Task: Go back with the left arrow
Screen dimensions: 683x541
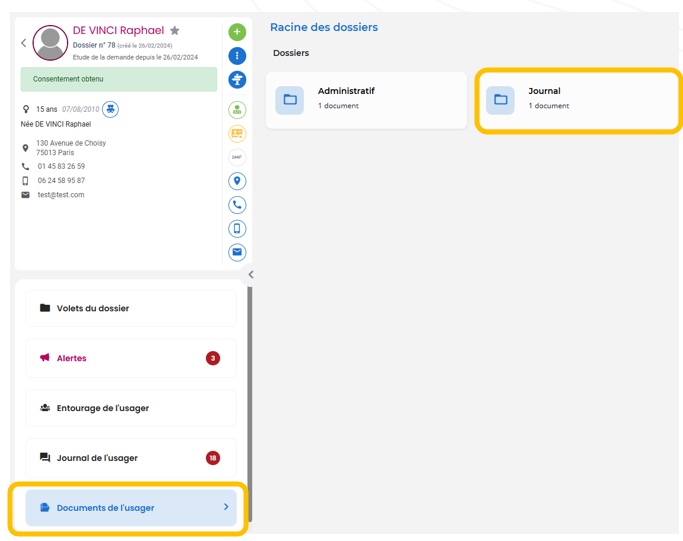Action: 24,43
